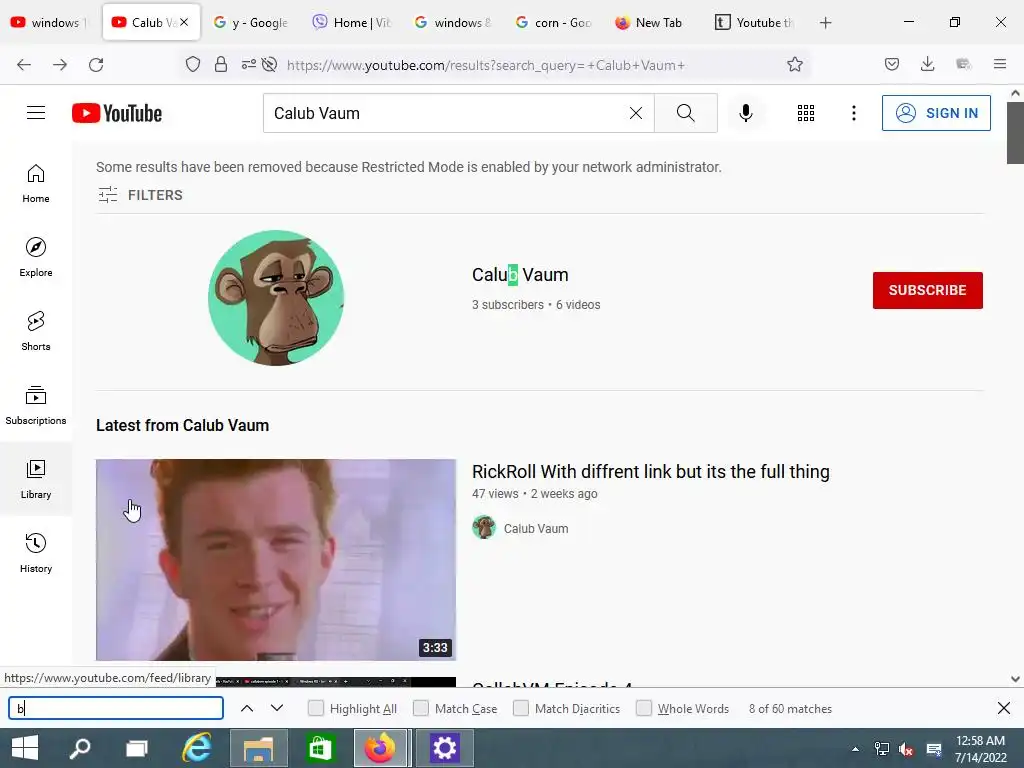Viewport: 1024px width, 768px height.
Task: Click the browser address bar URL
Action: coord(486,65)
